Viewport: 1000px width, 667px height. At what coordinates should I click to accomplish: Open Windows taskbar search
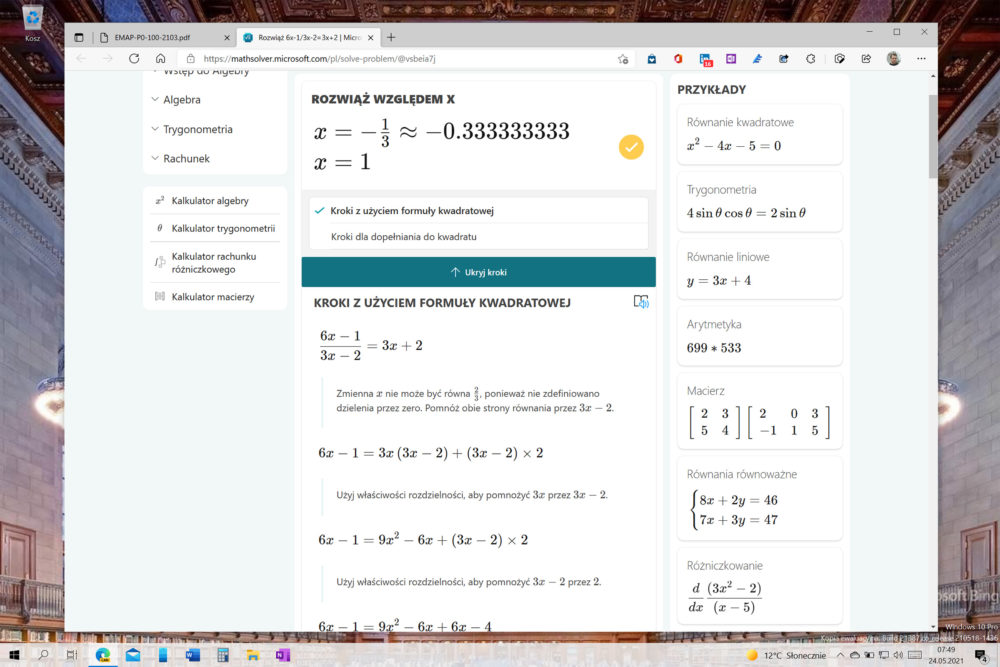pyautogui.click(x=43, y=655)
